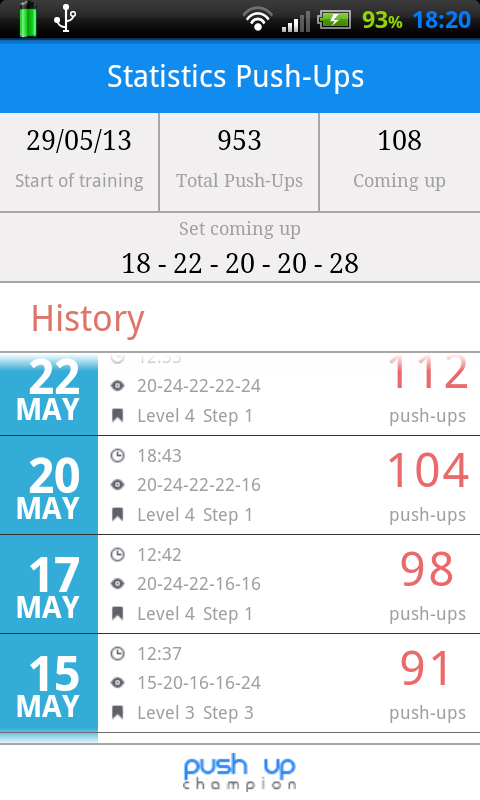This screenshot has height=800, width=480.
Task: Tap the eye icon next to 20-24-22-22-24
Action: click(117, 386)
